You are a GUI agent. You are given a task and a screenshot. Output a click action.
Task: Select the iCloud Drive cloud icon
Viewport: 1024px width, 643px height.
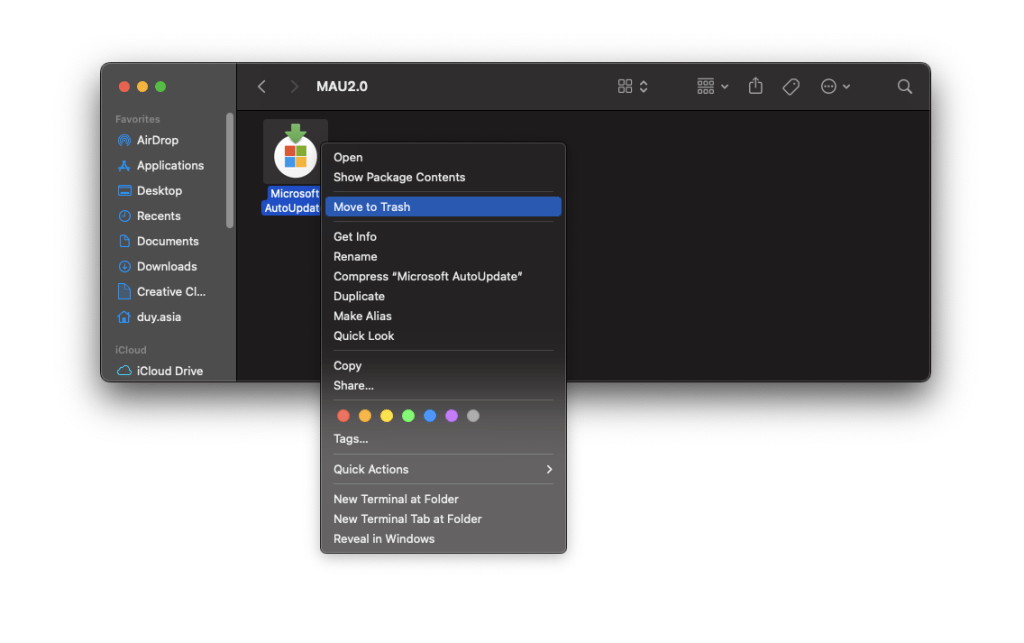(124, 371)
